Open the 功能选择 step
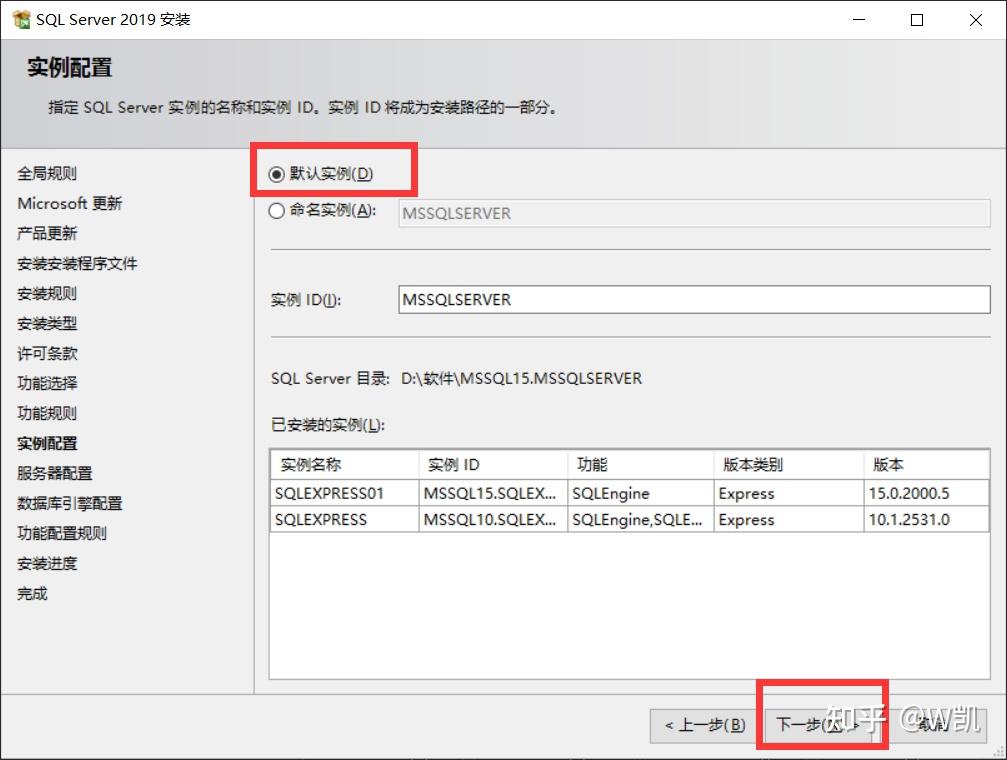 (47, 384)
